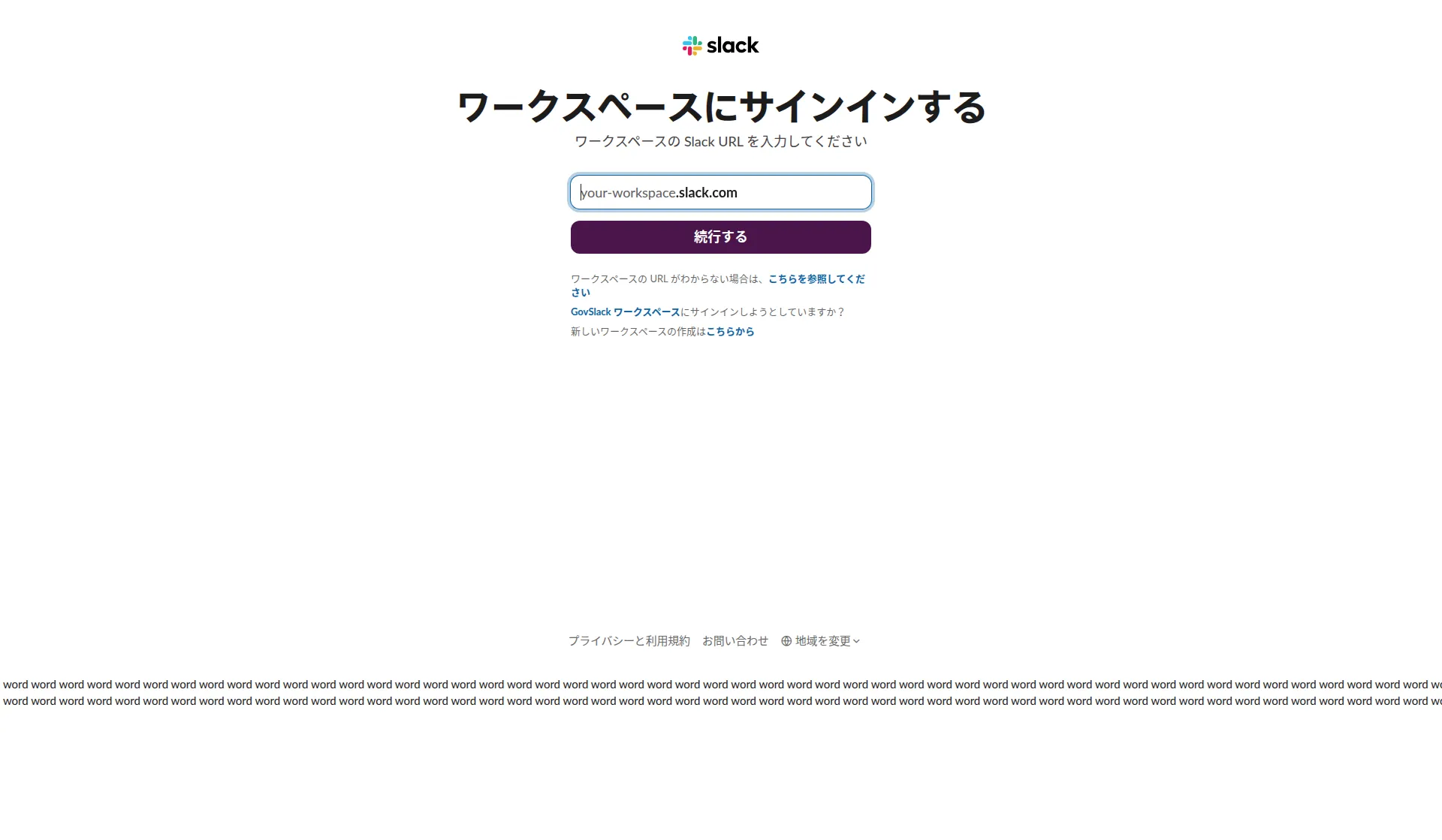Click the slack wordmark beside the logo
This screenshot has height=840, width=1442.
[x=733, y=46]
